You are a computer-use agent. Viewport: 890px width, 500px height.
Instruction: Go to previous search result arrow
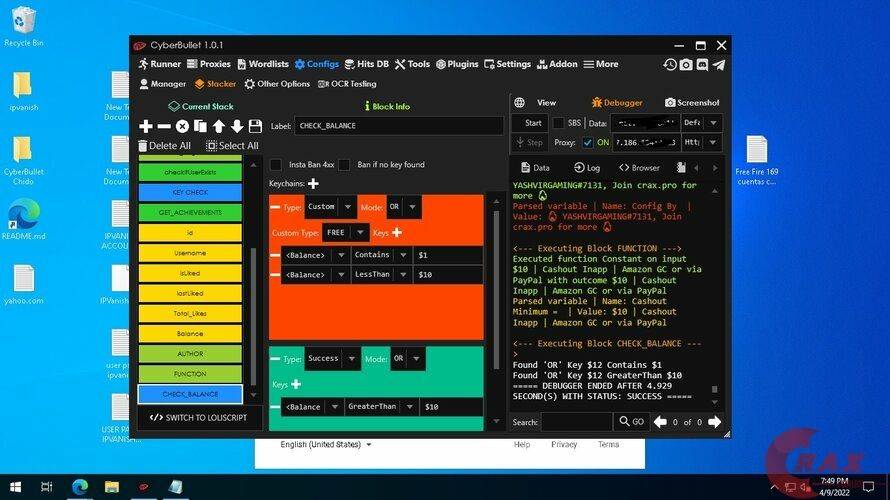point(660,422)
